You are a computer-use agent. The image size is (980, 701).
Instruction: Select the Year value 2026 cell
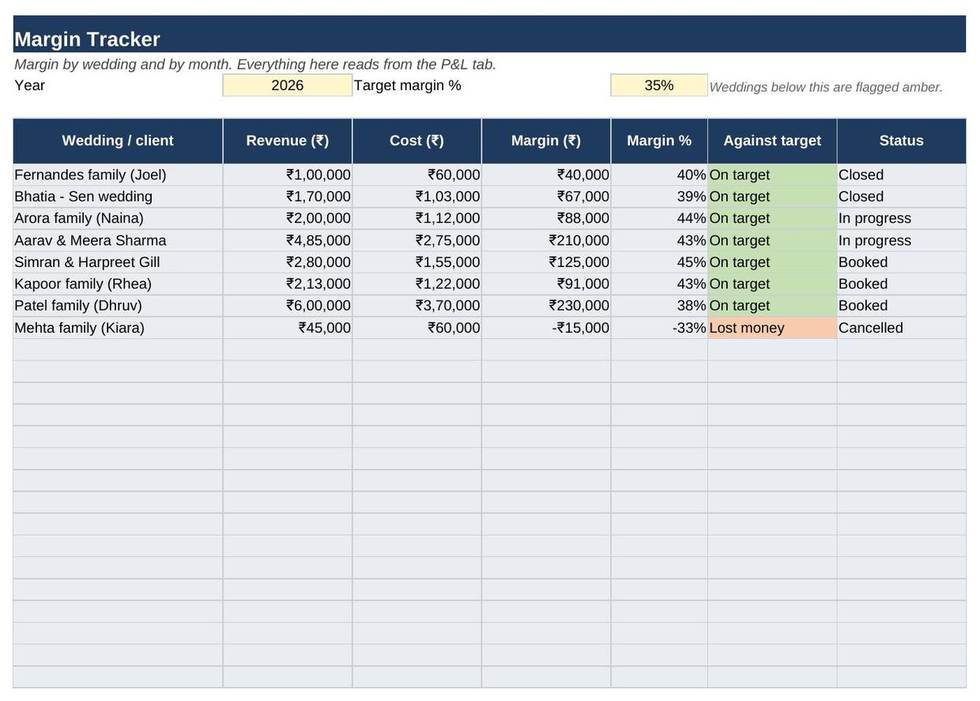pos(288,86)
